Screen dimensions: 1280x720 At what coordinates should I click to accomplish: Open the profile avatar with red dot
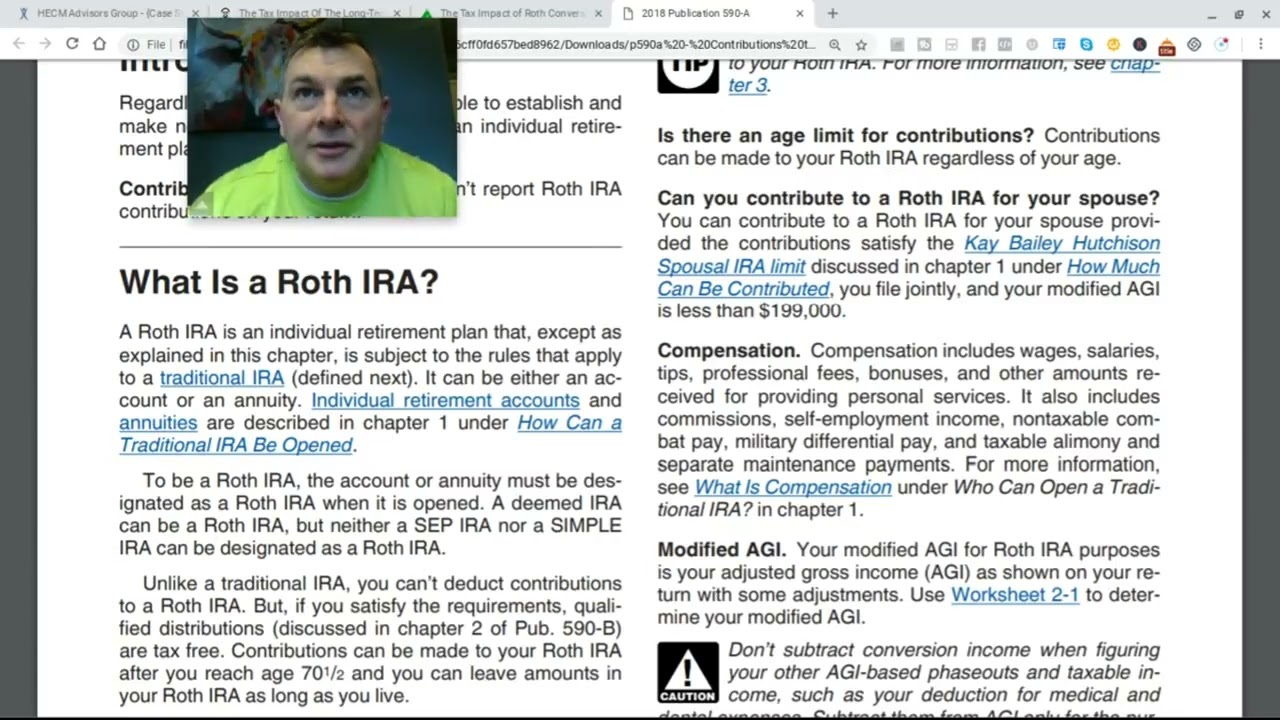1221,45
